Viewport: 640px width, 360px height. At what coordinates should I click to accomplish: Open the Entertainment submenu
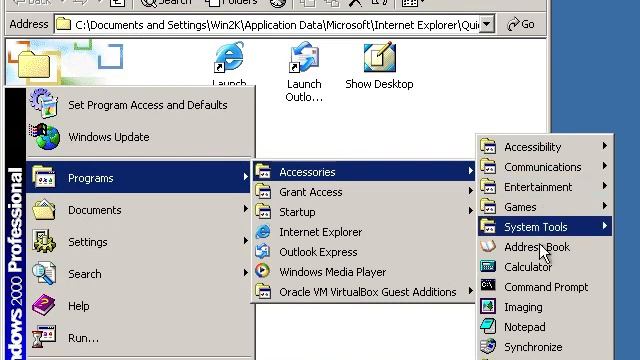545,187
